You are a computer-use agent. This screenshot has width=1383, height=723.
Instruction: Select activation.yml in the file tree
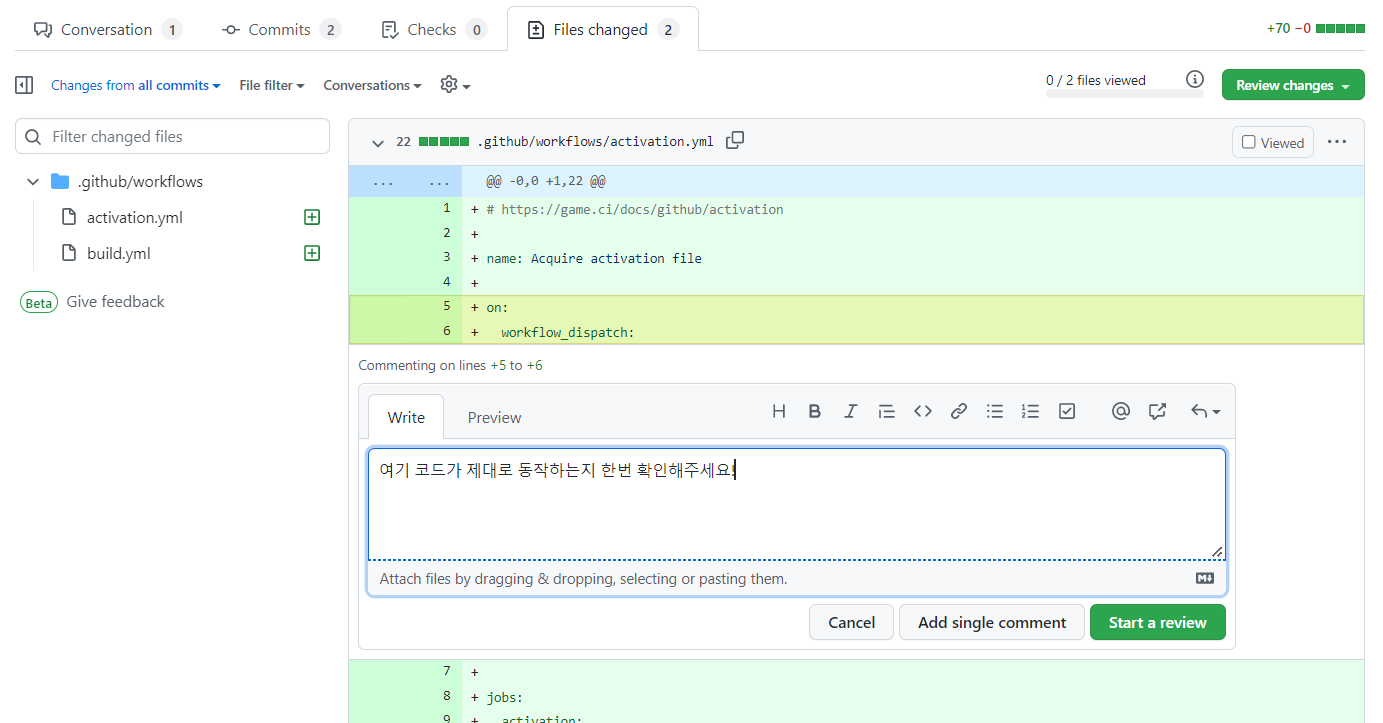[135, 217]
